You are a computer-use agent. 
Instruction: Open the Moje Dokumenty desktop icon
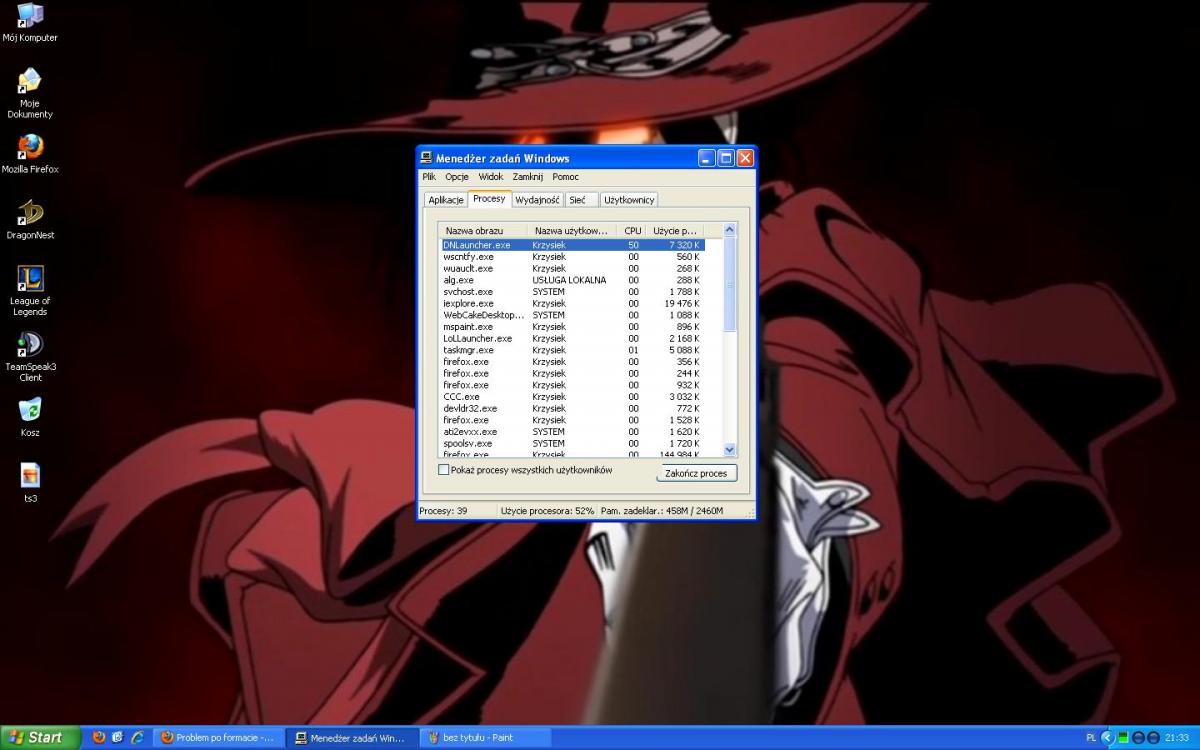[x=30, y=93]
